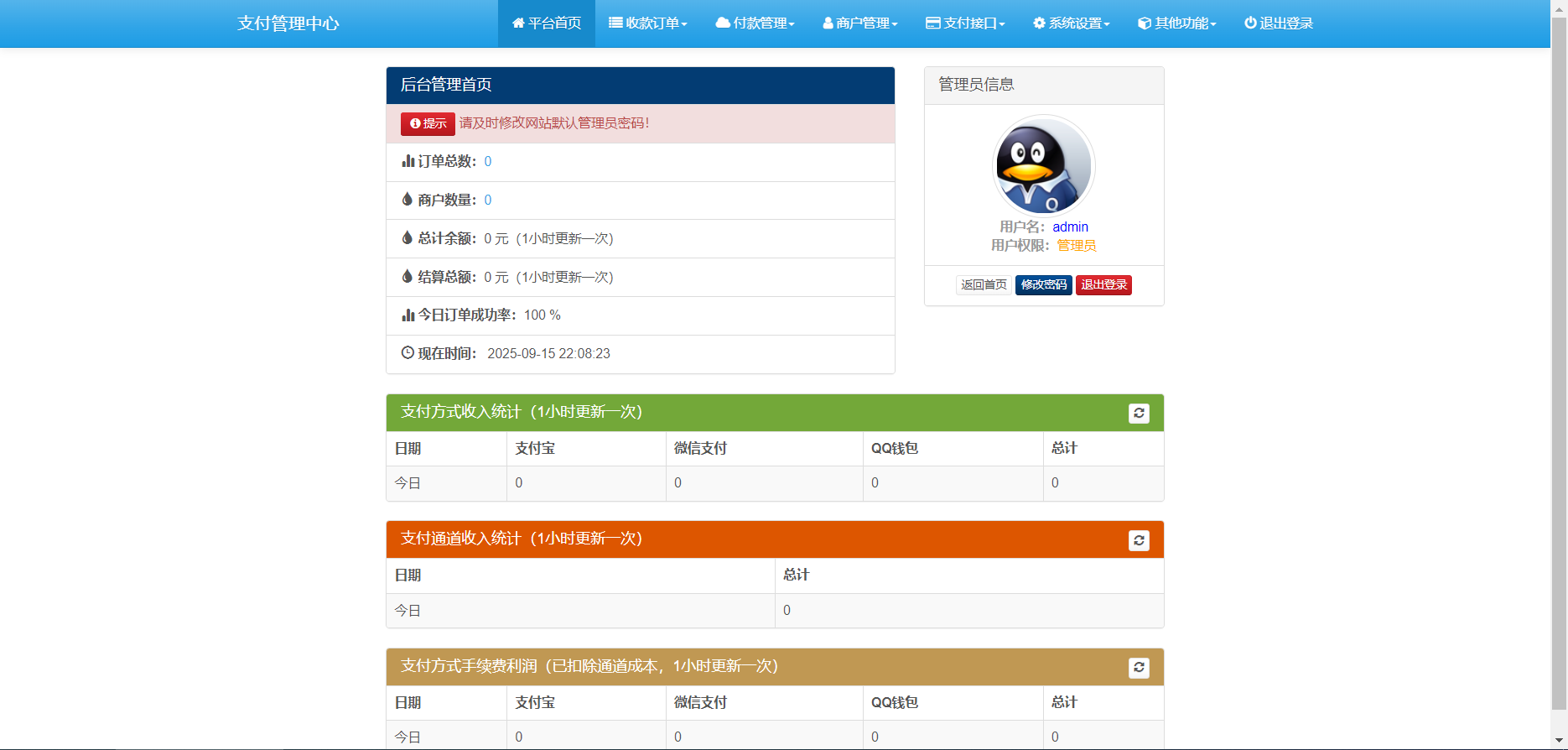Click the bar chart icon beside 订单总数
Viewport: 1568px width, 750px height.
[x=408, y=161]
